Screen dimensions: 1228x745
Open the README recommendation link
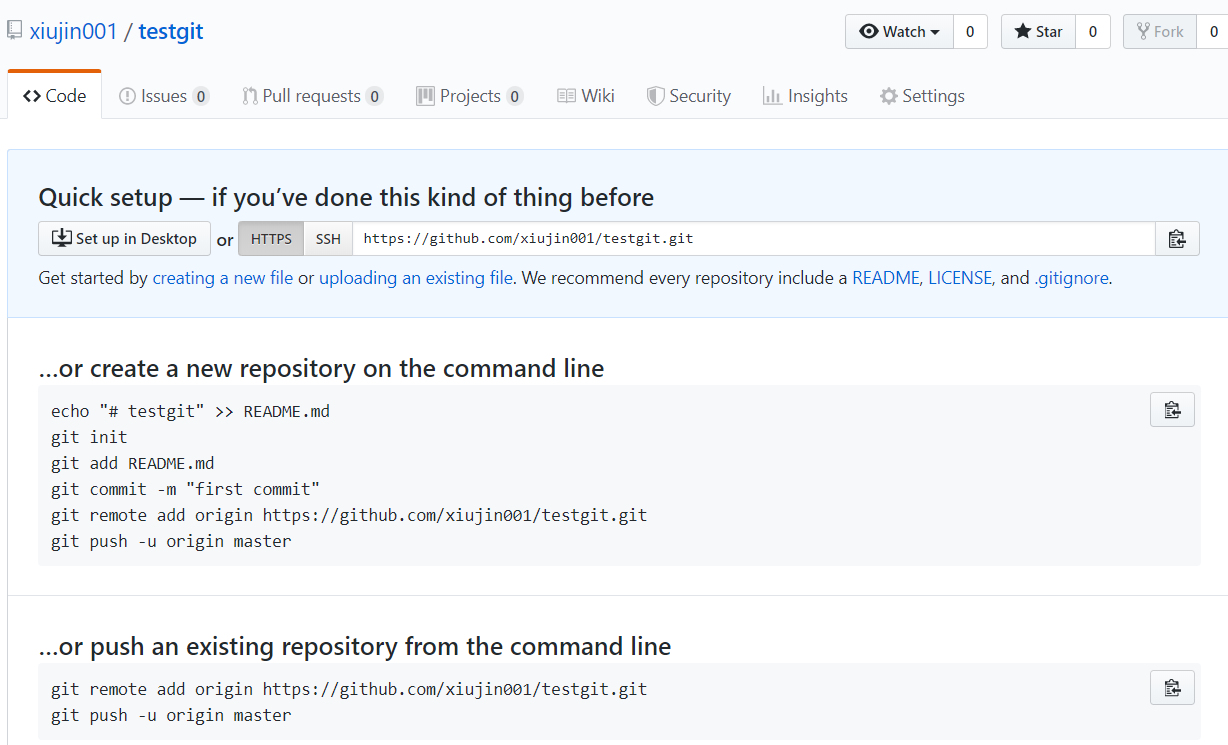885,278
